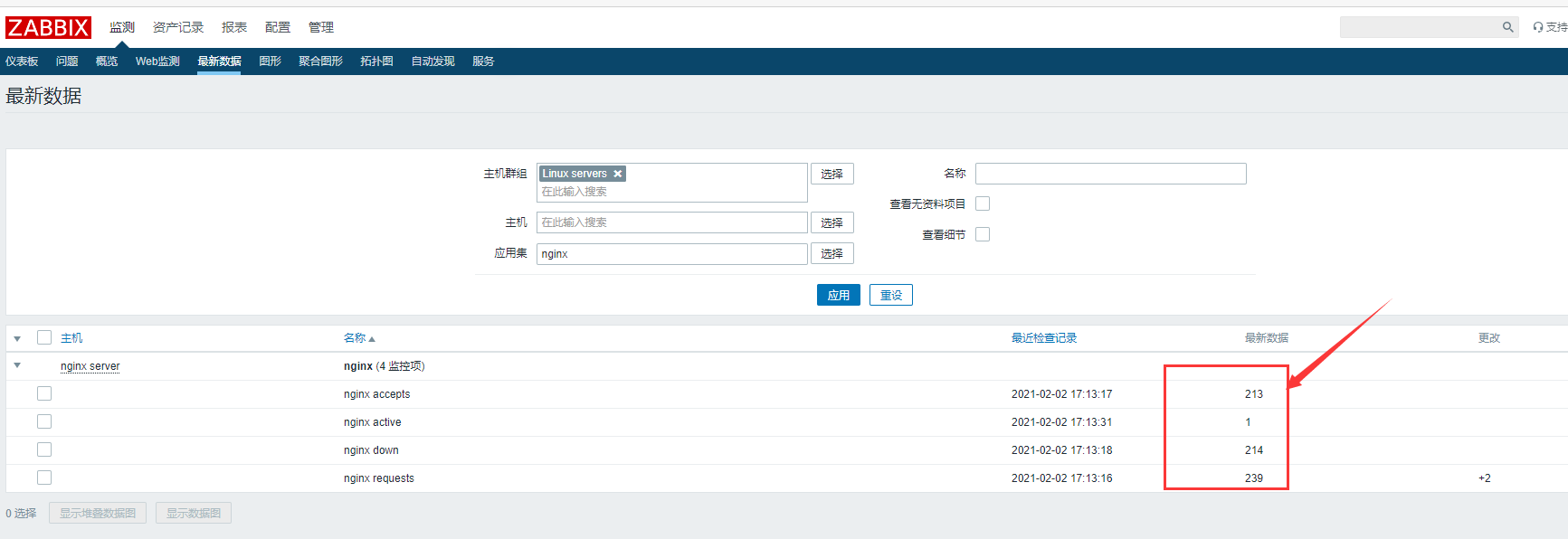Click the 名称 filter input
The height and width of the screenshot is (539, 1568).
point(1110,174)
